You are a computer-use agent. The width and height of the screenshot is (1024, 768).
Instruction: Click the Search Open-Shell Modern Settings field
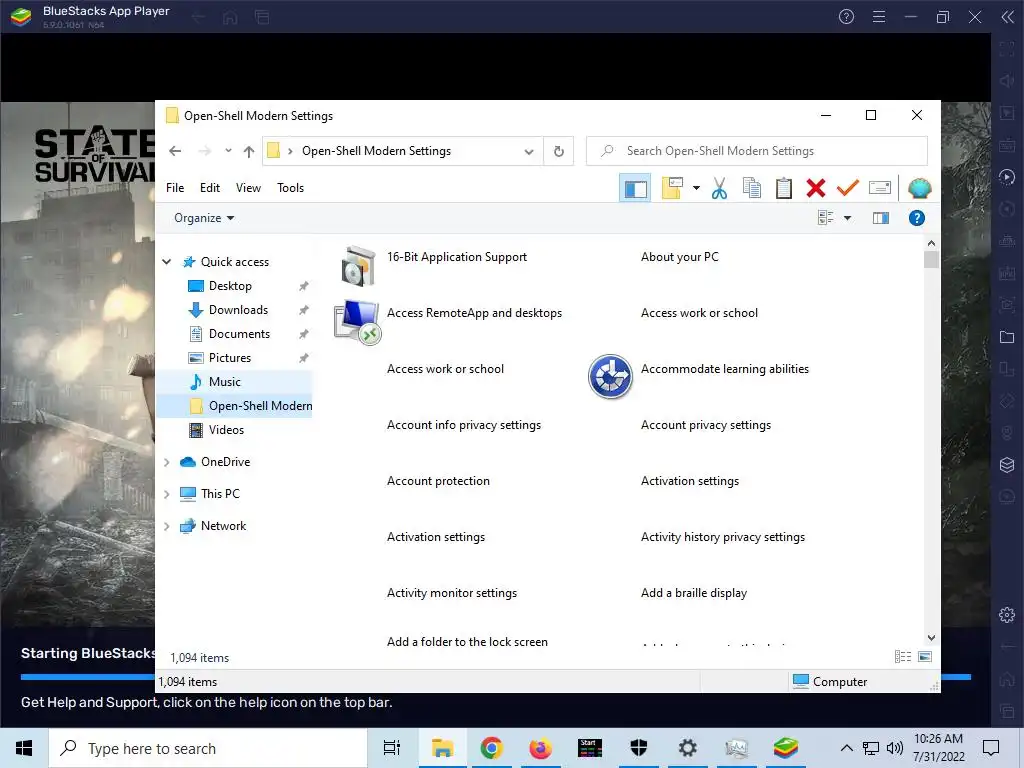[x=756, y=151]
